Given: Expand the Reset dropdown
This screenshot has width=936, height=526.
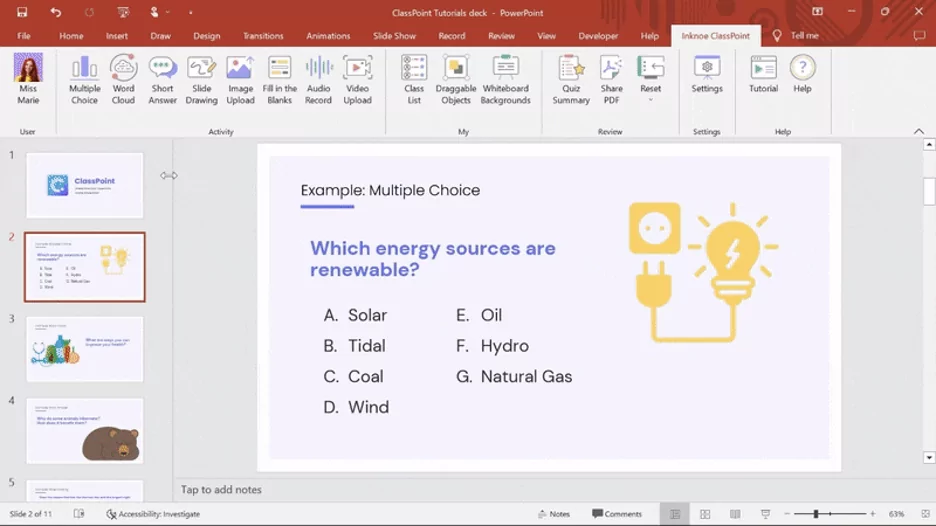Looking at the screenshot, I should [x=651, y=99].
